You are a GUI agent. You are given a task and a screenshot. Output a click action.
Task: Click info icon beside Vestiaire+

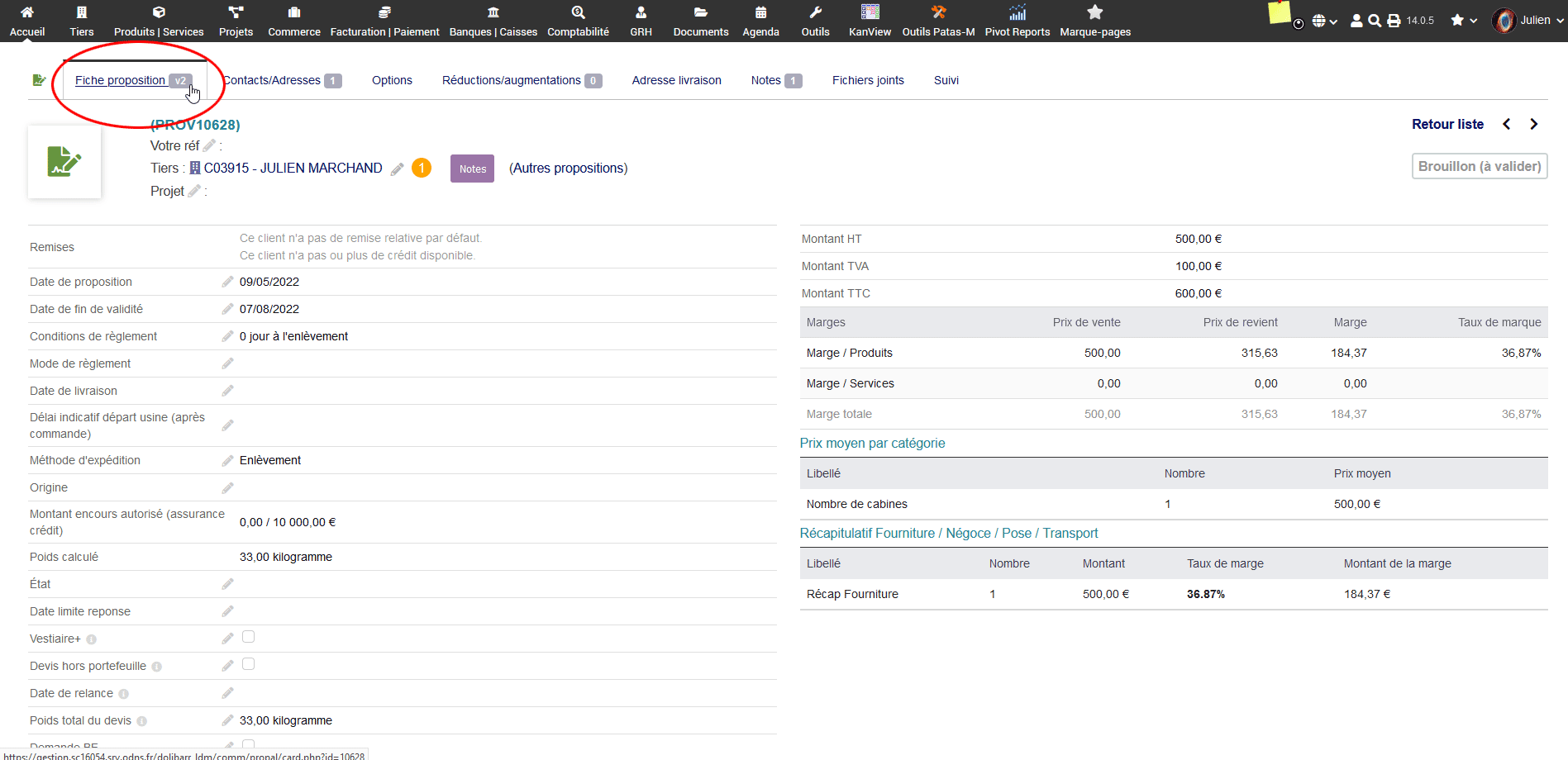click(x=92, y=639)
